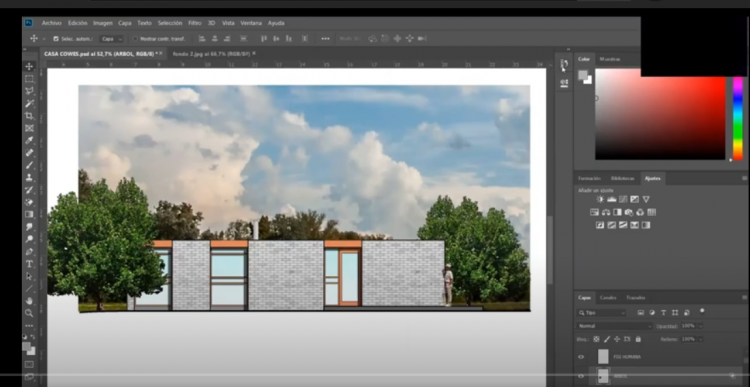Open the Capa auto-select dropdown
The width and height of the screenshot is (750, 387).
[x=112, y=39]
